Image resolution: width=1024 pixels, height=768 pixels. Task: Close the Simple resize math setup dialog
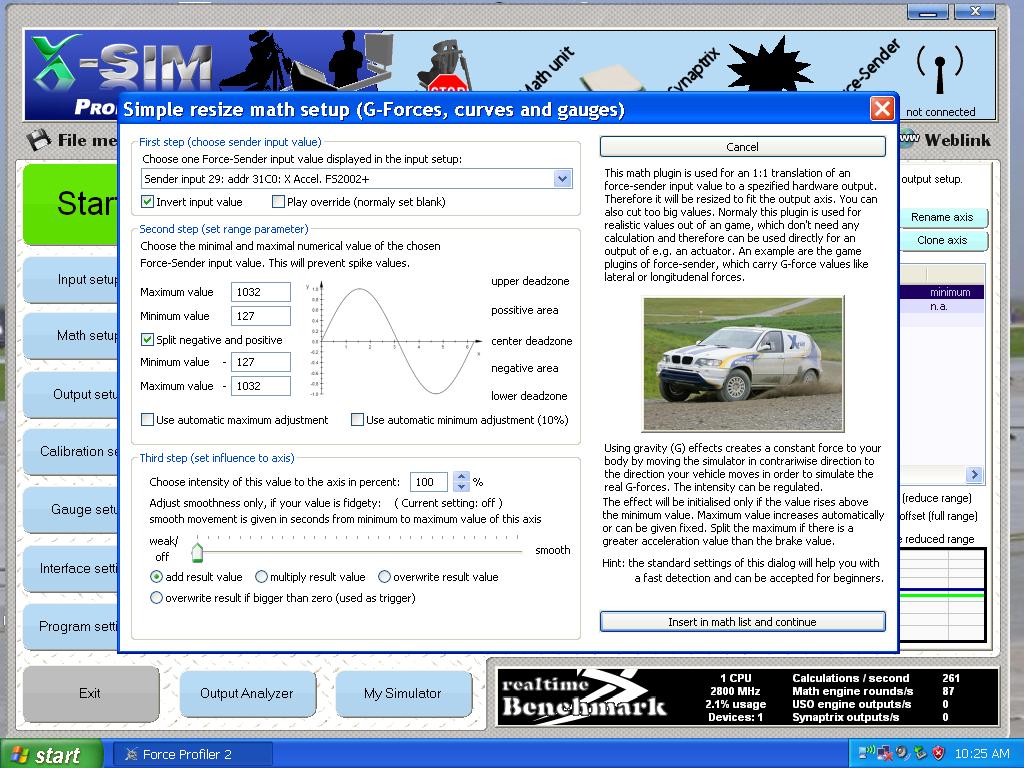(882, 108)
